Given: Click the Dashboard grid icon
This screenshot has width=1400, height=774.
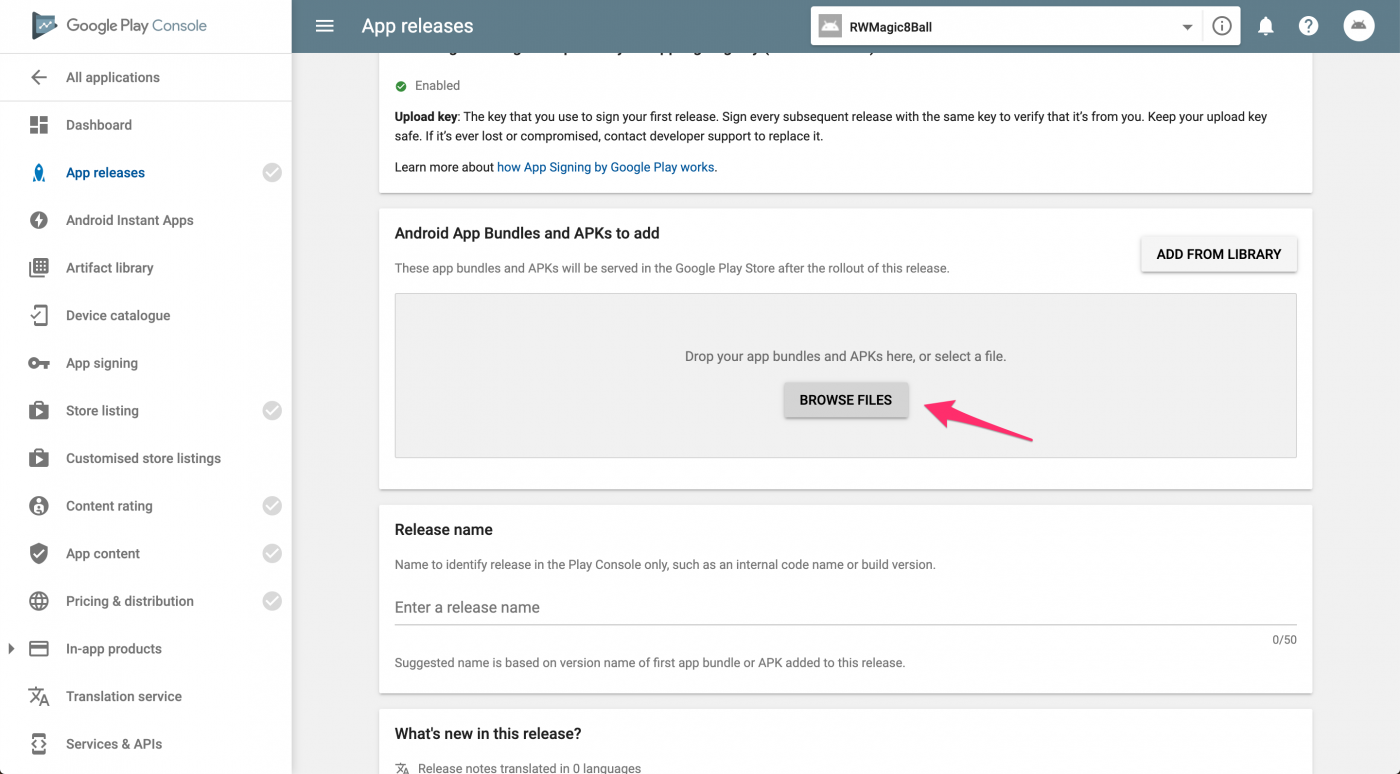Looking at the screenshot, I should 39,125.
